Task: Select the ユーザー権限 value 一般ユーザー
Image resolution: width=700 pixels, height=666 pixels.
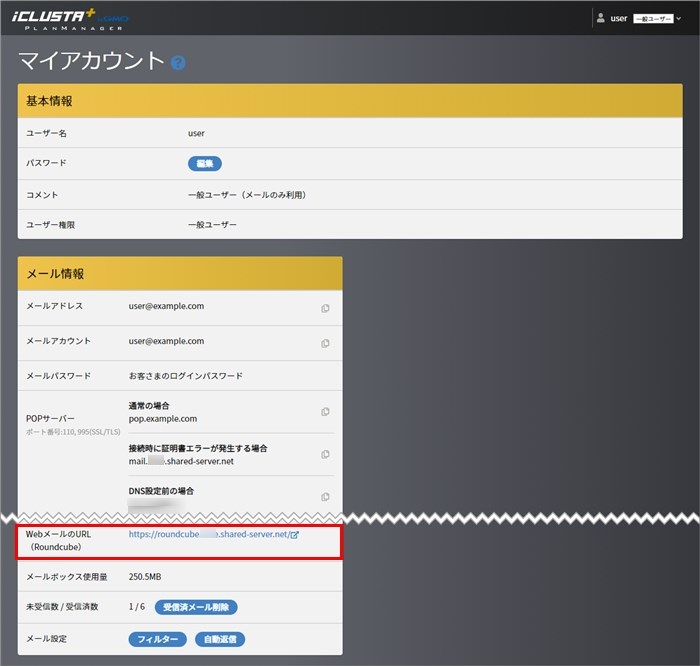Action: coord(212,225)
